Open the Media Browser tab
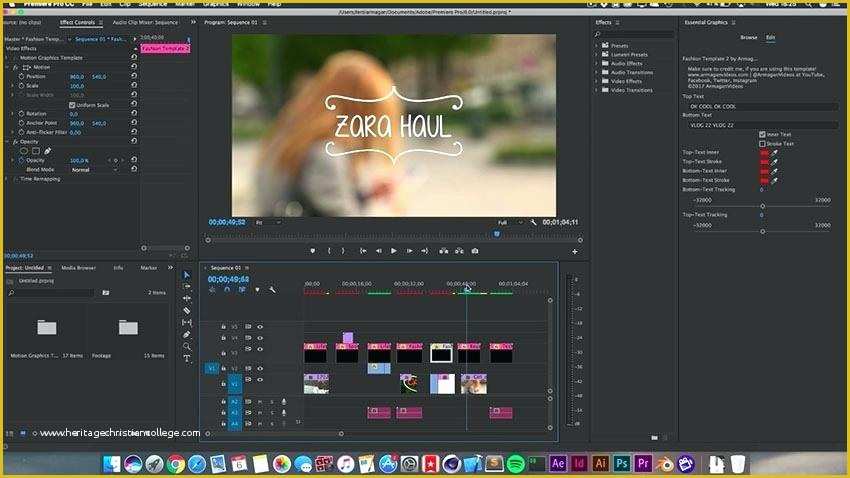The height and width of the screenshot is (478, 850). coord(79,268)
